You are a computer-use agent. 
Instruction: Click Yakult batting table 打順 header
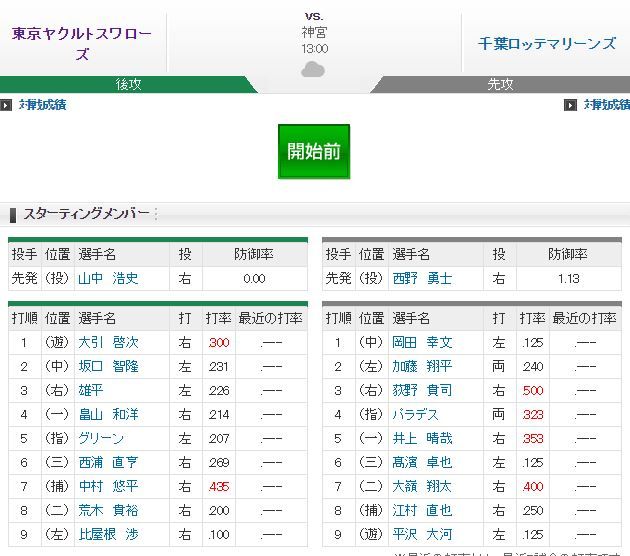[x=25, y=319]
